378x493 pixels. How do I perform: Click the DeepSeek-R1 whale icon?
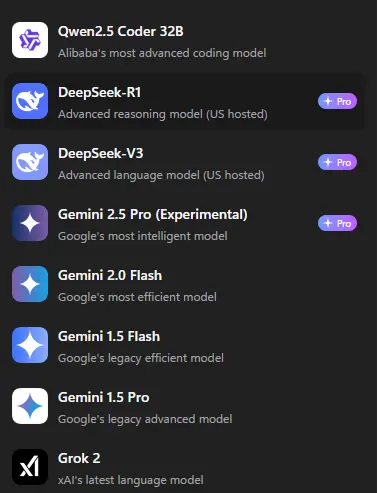(x=30, y=101)
